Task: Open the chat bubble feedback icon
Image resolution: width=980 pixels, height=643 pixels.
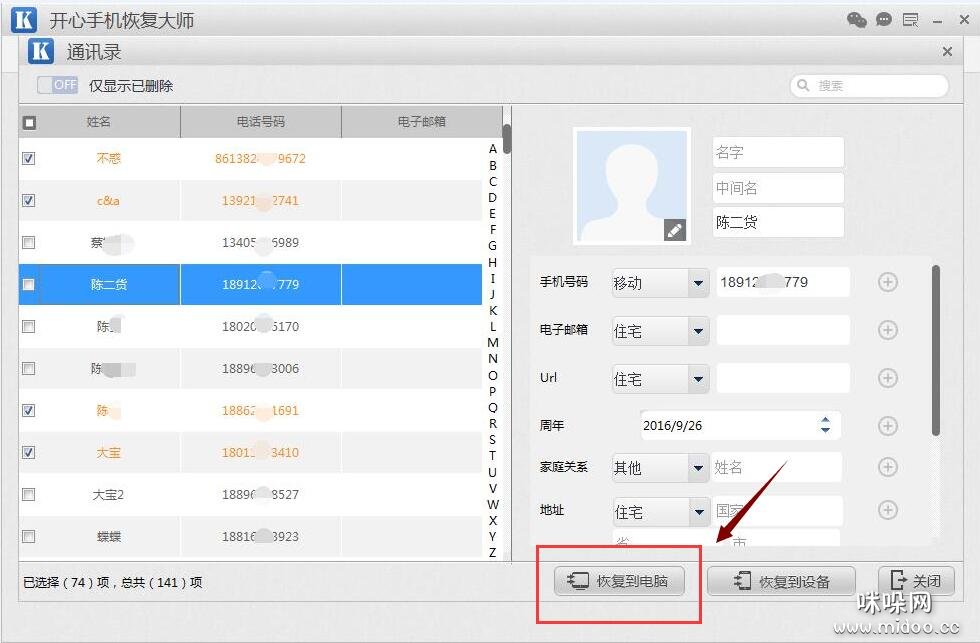Action: pyautogui.click(x=884, y=20)
